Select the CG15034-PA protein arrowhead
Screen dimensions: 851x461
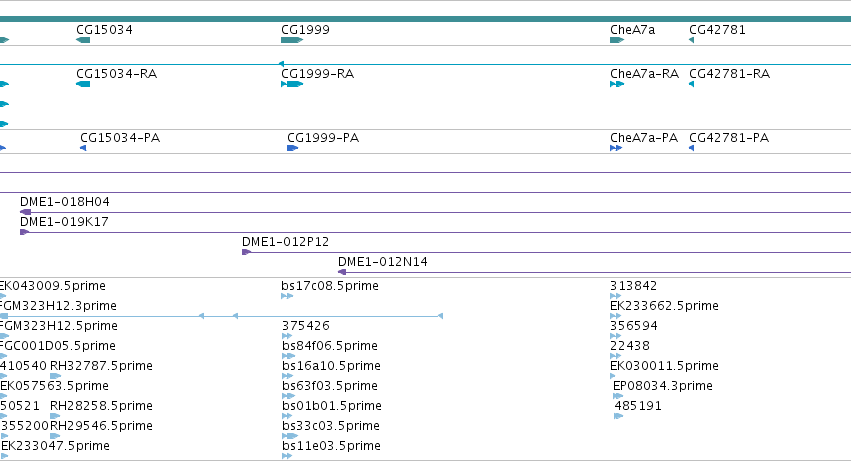pos(83,148)
